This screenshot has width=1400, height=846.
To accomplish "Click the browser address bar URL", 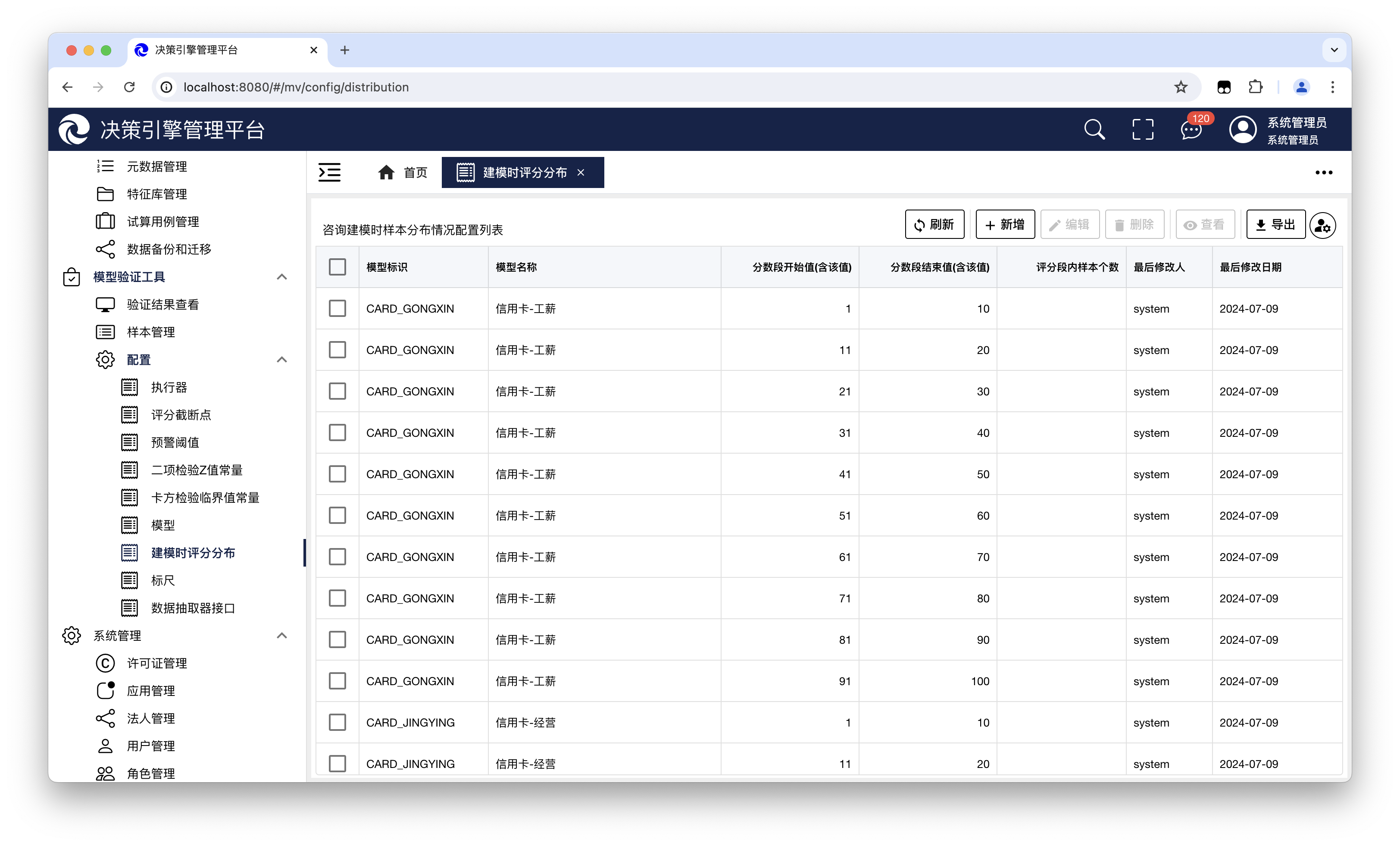I will [295, 87].
